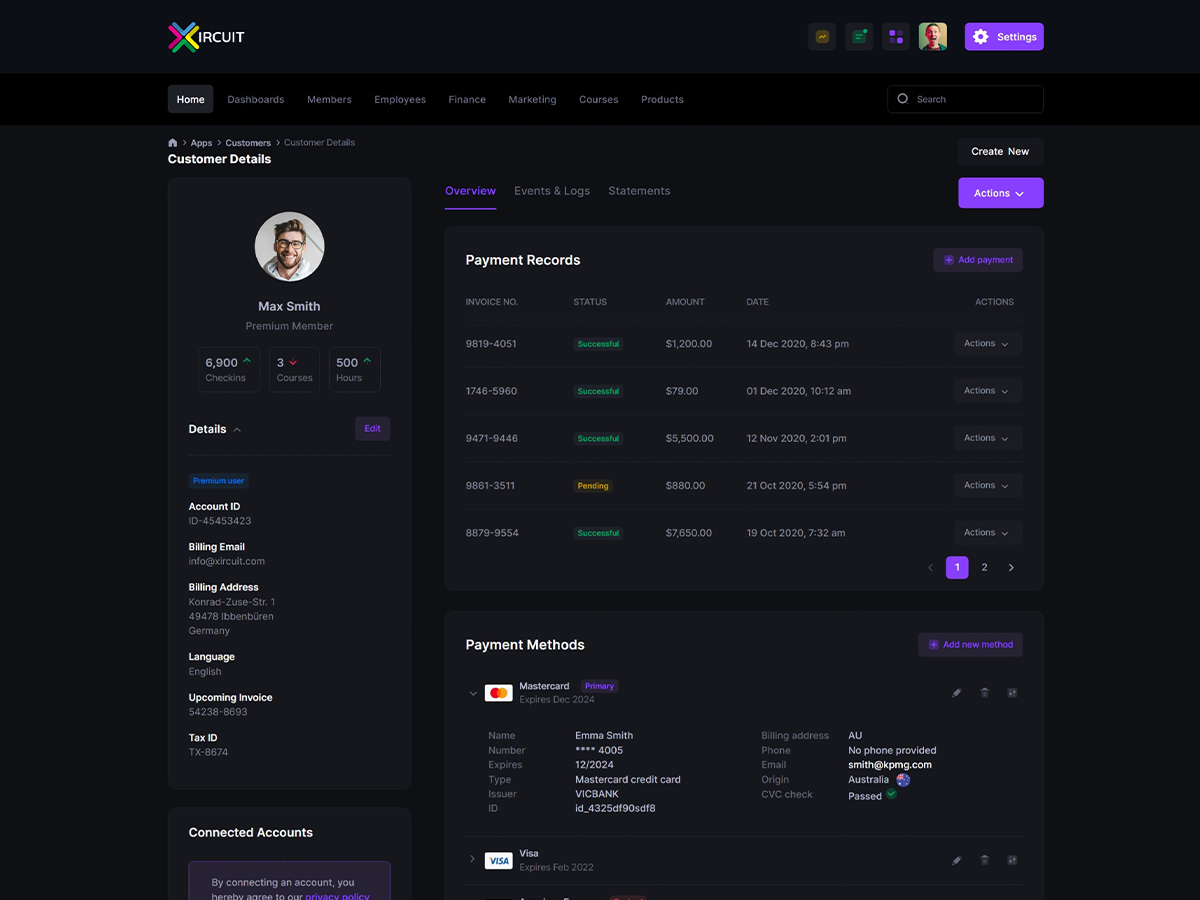
Task: Delete the Visa payment method trash icon
Action: coord(984,860)
